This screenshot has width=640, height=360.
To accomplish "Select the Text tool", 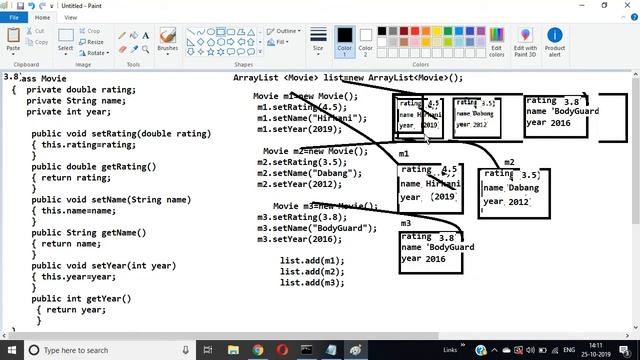I will 146,36.
